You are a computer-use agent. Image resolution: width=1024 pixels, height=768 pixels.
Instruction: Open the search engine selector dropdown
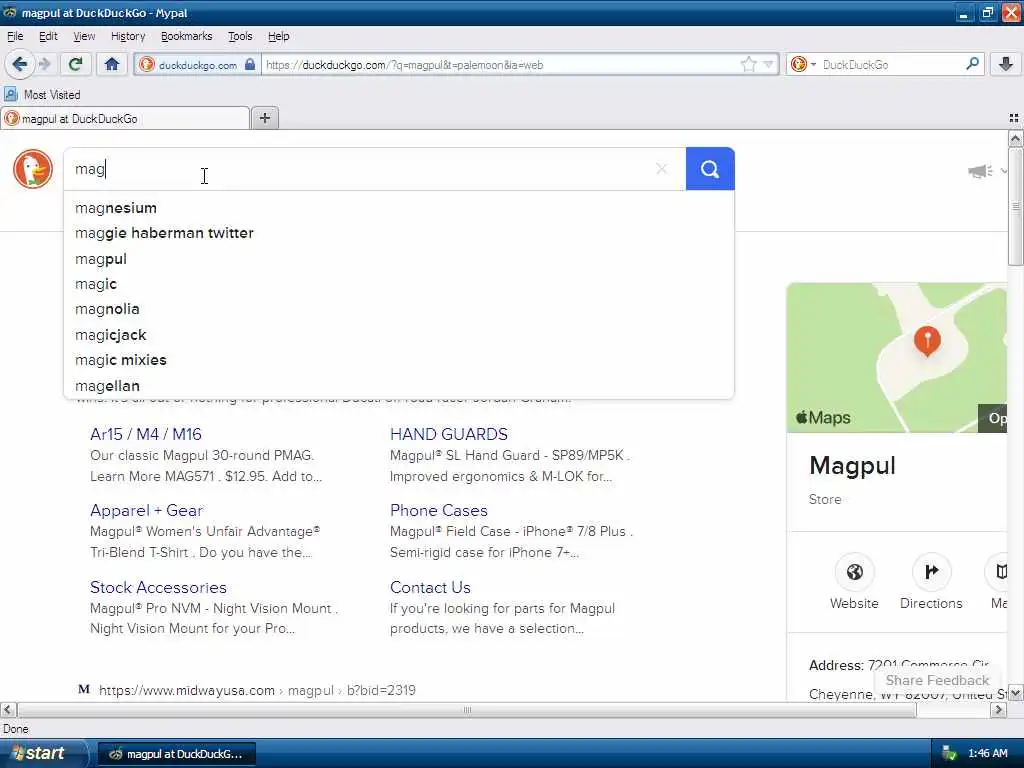[x=803, y=64]
